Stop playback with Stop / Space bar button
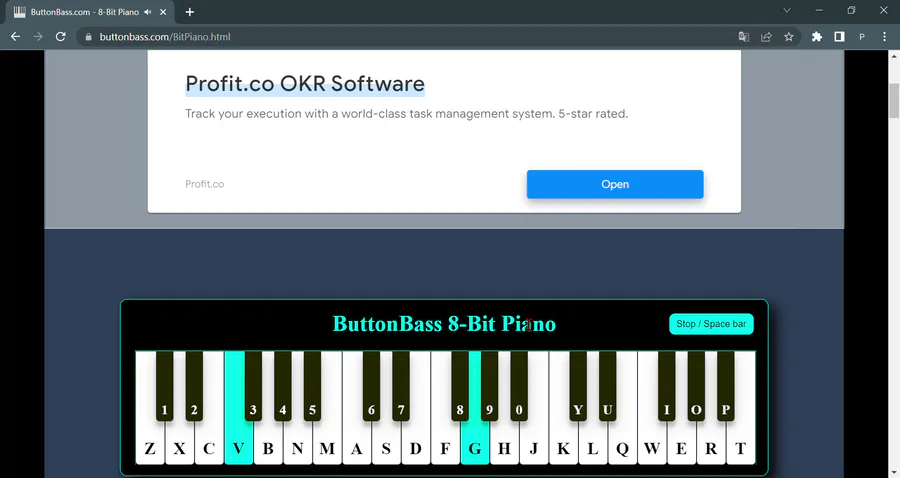The width and height of the screenshot is (900, 478). point(711,324)
